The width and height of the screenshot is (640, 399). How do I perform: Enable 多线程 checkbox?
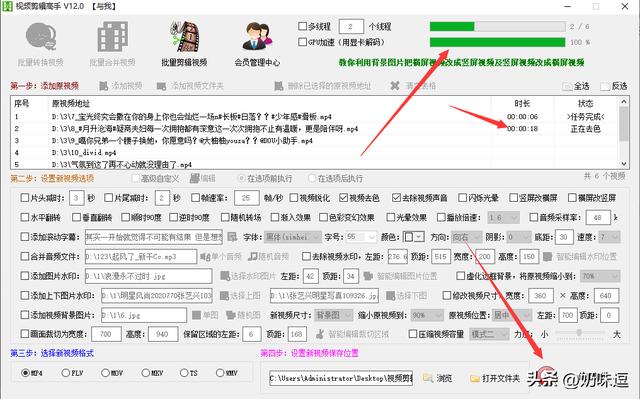pyautogui.click(x=302, y=27)
